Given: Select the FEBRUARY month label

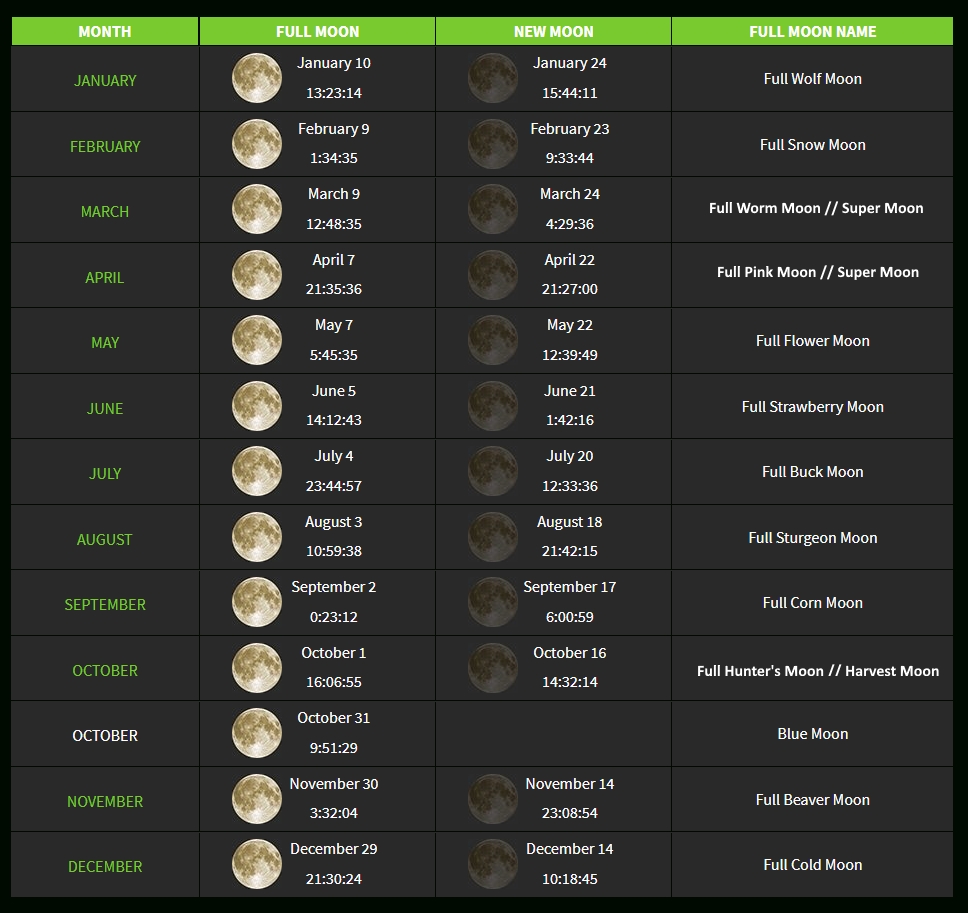Looking at the screenshot, I should pyautogui.click(x=105, y=147).
